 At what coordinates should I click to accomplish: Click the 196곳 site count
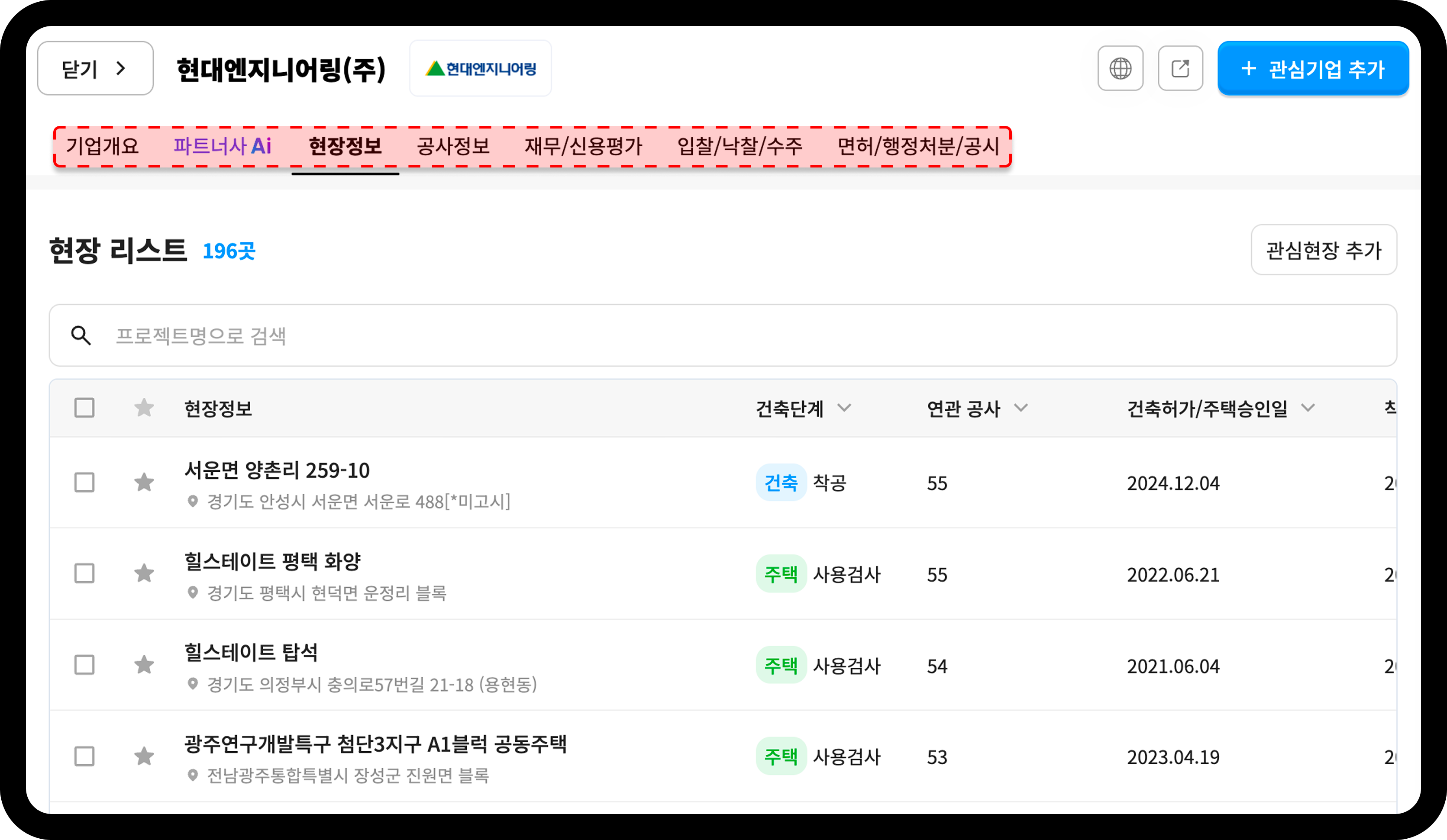[x=229, y=251]
